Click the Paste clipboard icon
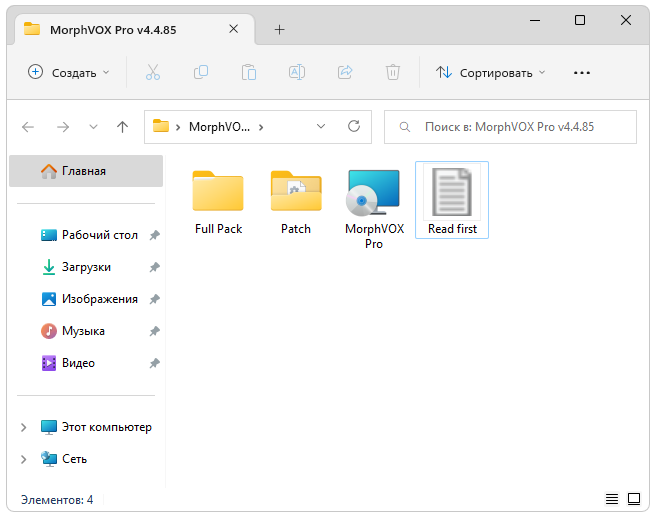This screenshot has height=517, width=656. pos(249,72)
